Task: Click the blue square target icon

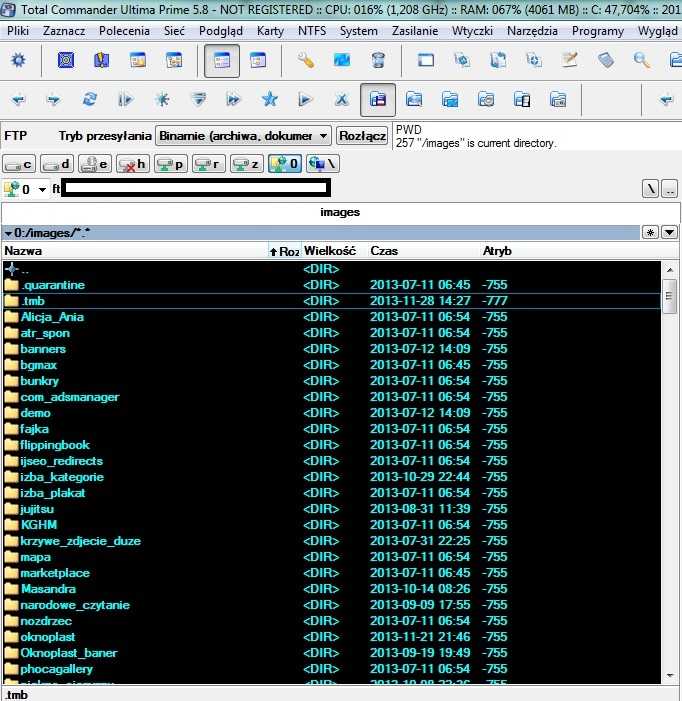Action: [66, 60]
